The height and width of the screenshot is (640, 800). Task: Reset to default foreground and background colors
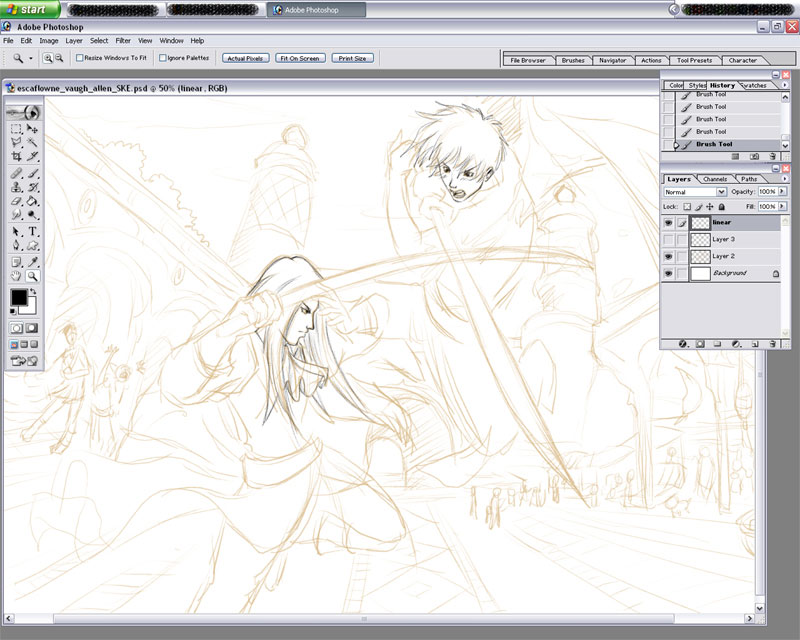click(x=13, y=311)
